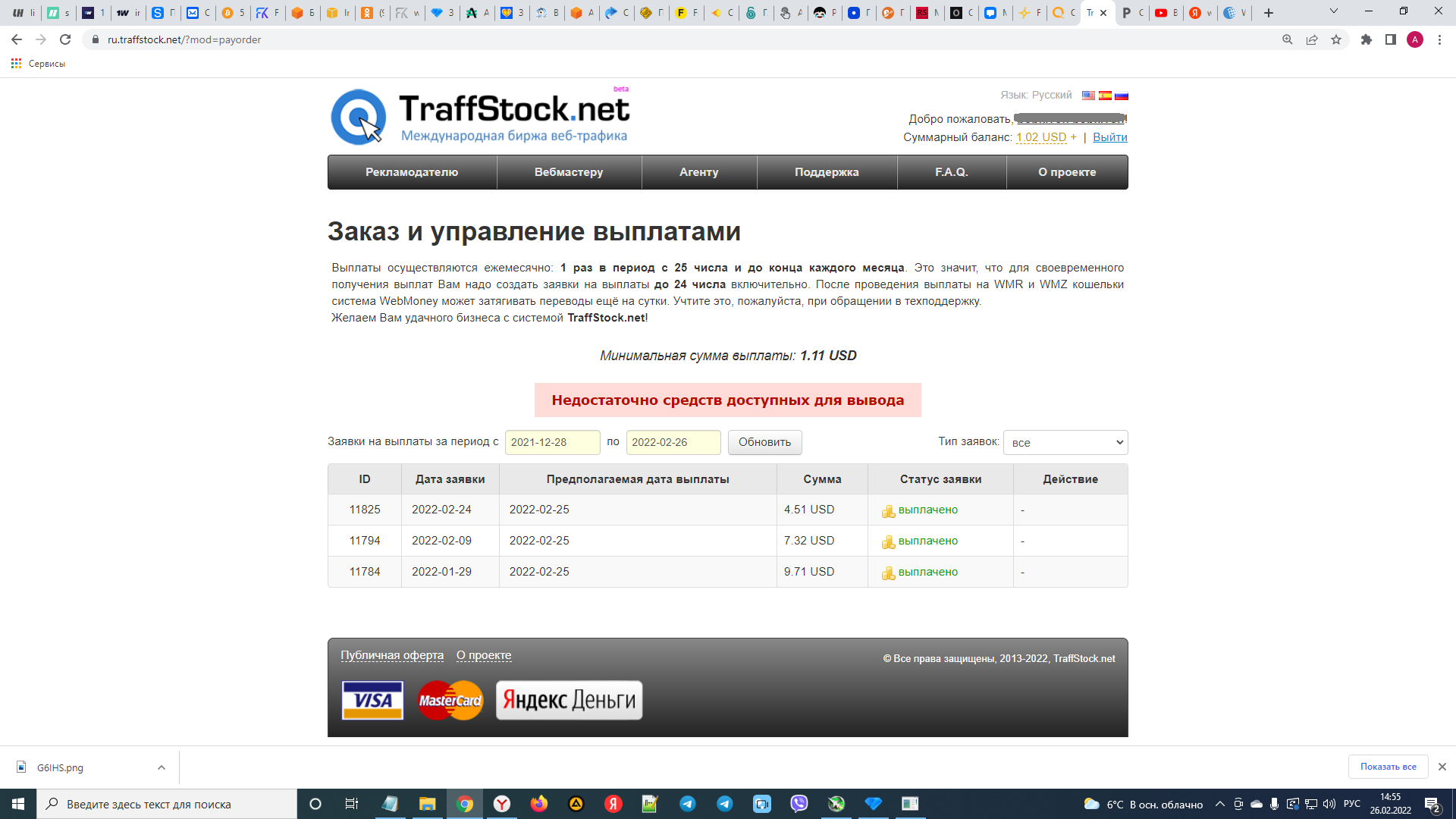Screen dimensions: 1456x819
Task: Open the weather widget 6°C in taskbar
Action: tap(1144, 804)
